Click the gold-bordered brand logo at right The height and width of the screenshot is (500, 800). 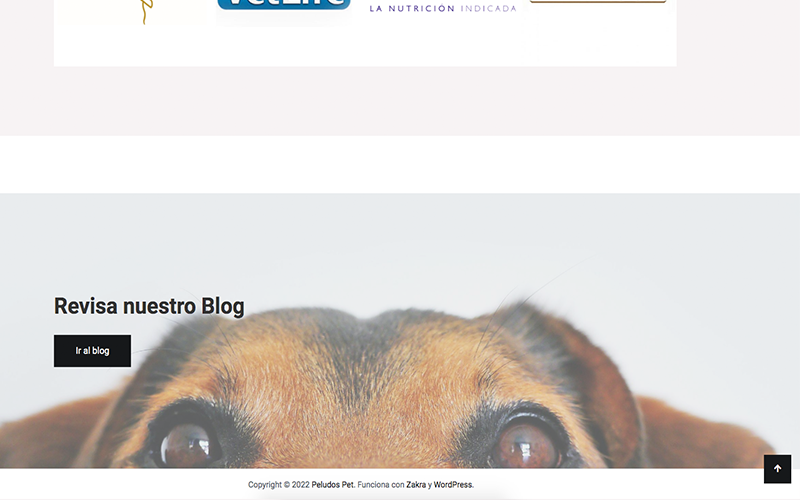(598, 2)
